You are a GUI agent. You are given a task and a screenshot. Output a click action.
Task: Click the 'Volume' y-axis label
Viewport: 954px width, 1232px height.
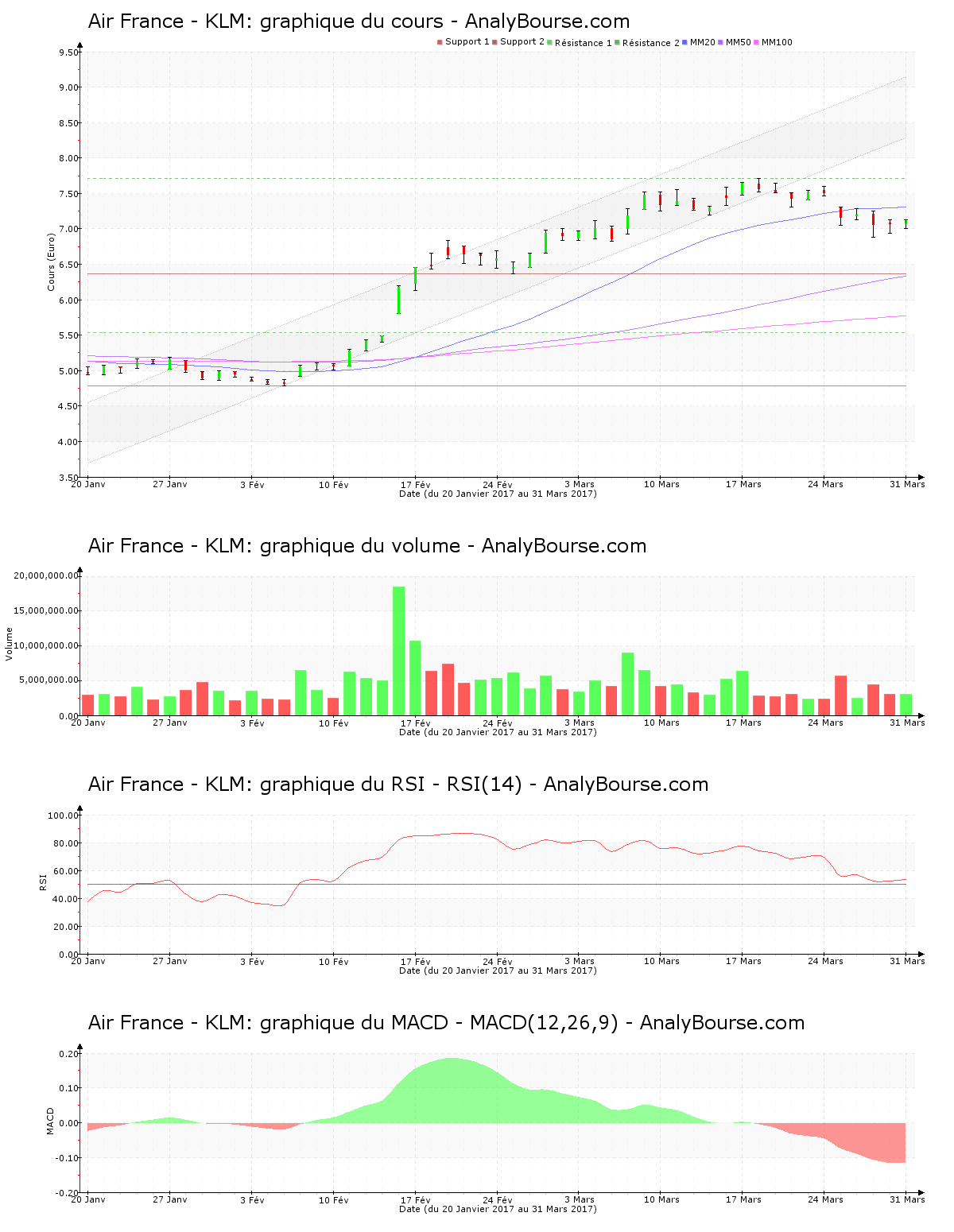click(x=10, y=644)
